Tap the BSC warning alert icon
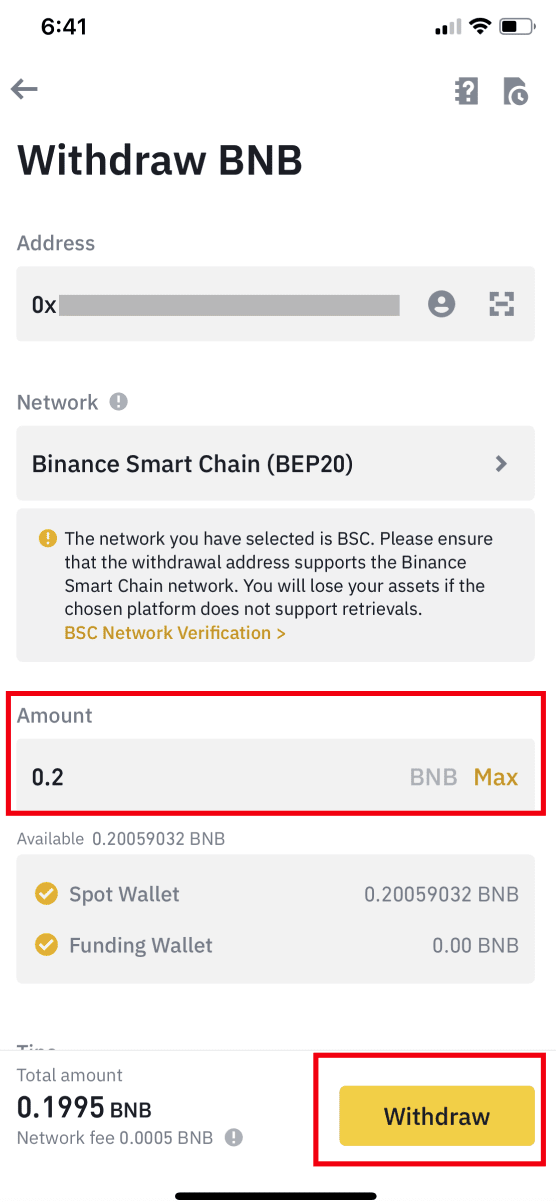Image resolution: width=556 pixels, height=1202 pixels. 48,538
